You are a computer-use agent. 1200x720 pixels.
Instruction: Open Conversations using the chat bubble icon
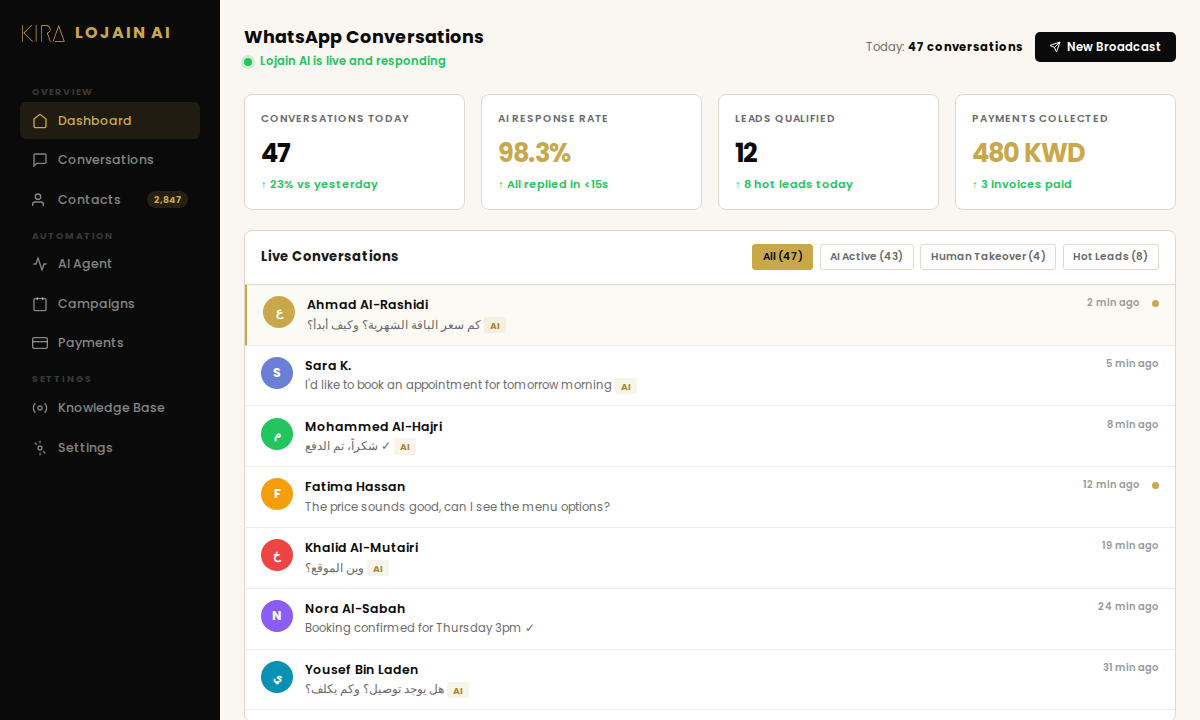39,159
